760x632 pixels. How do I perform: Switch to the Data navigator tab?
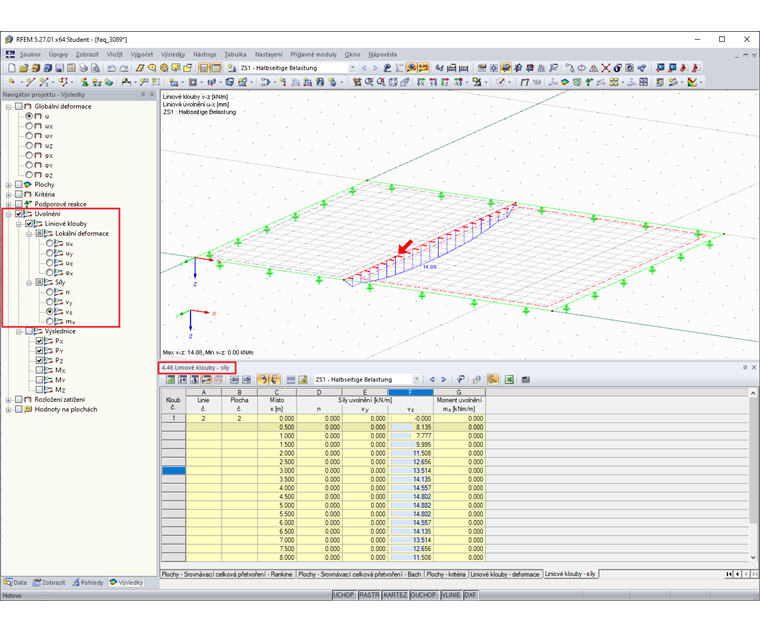point(16,583)
